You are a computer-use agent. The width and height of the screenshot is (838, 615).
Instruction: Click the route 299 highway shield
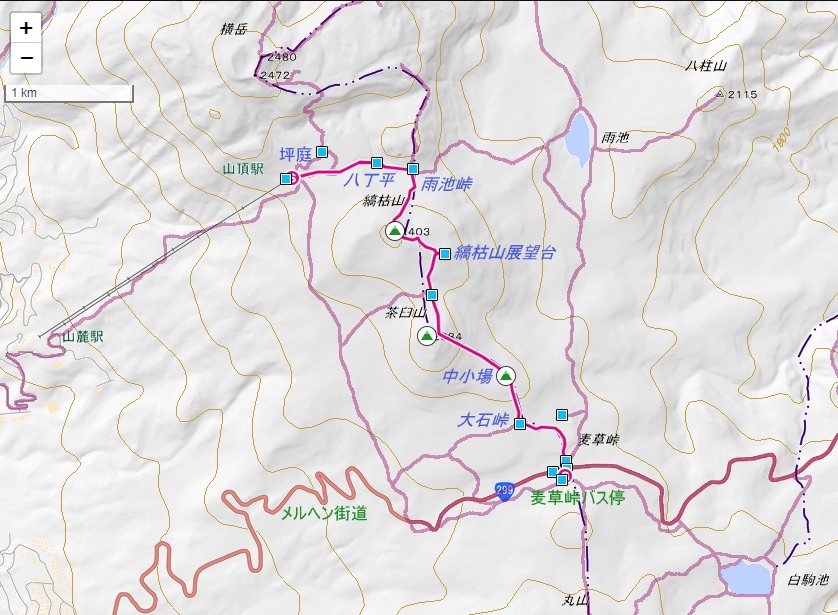(504, 491)
